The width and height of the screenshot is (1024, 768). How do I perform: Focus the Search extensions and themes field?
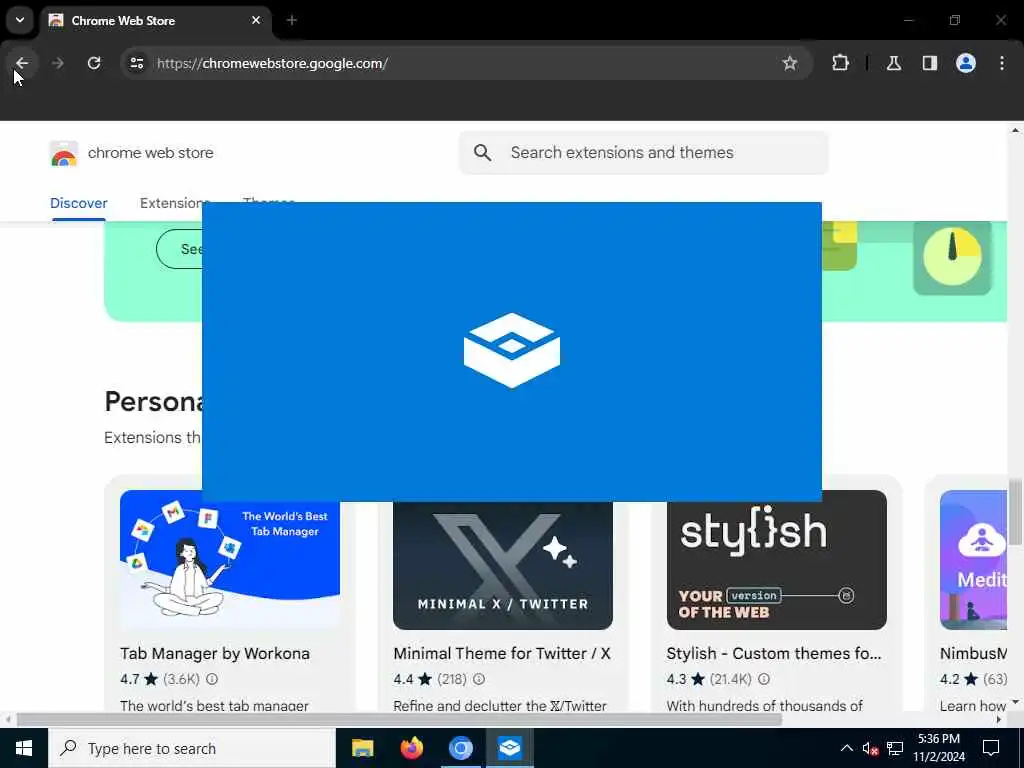643,153
